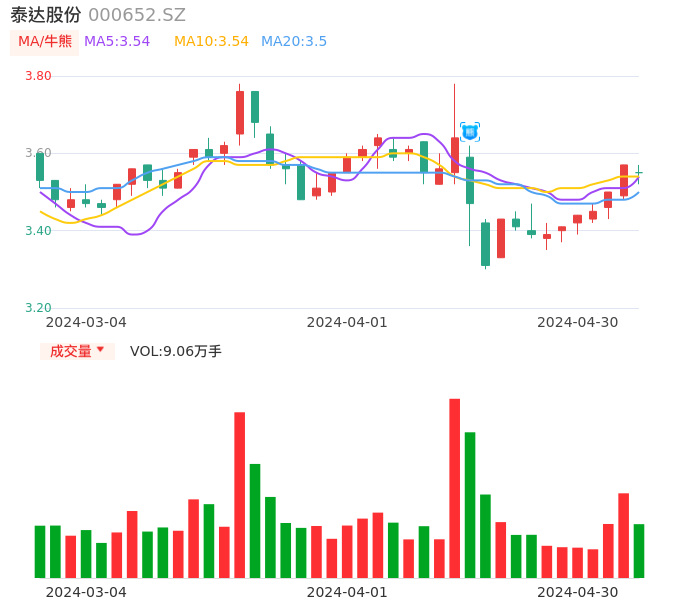Click the 3.60 price axis label
Viewport: 686px width, 606px height.
coord(38,154)
